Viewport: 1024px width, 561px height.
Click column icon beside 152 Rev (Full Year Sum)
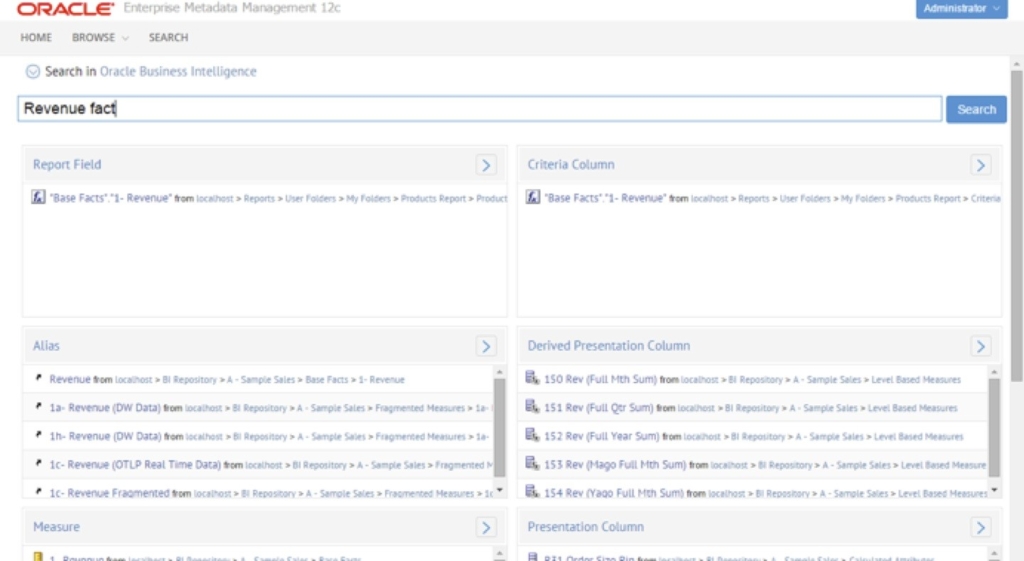(x=532, y=435)
